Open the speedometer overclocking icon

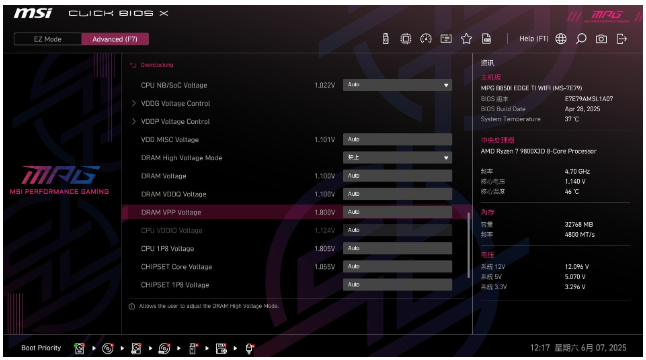pos(426,39)
